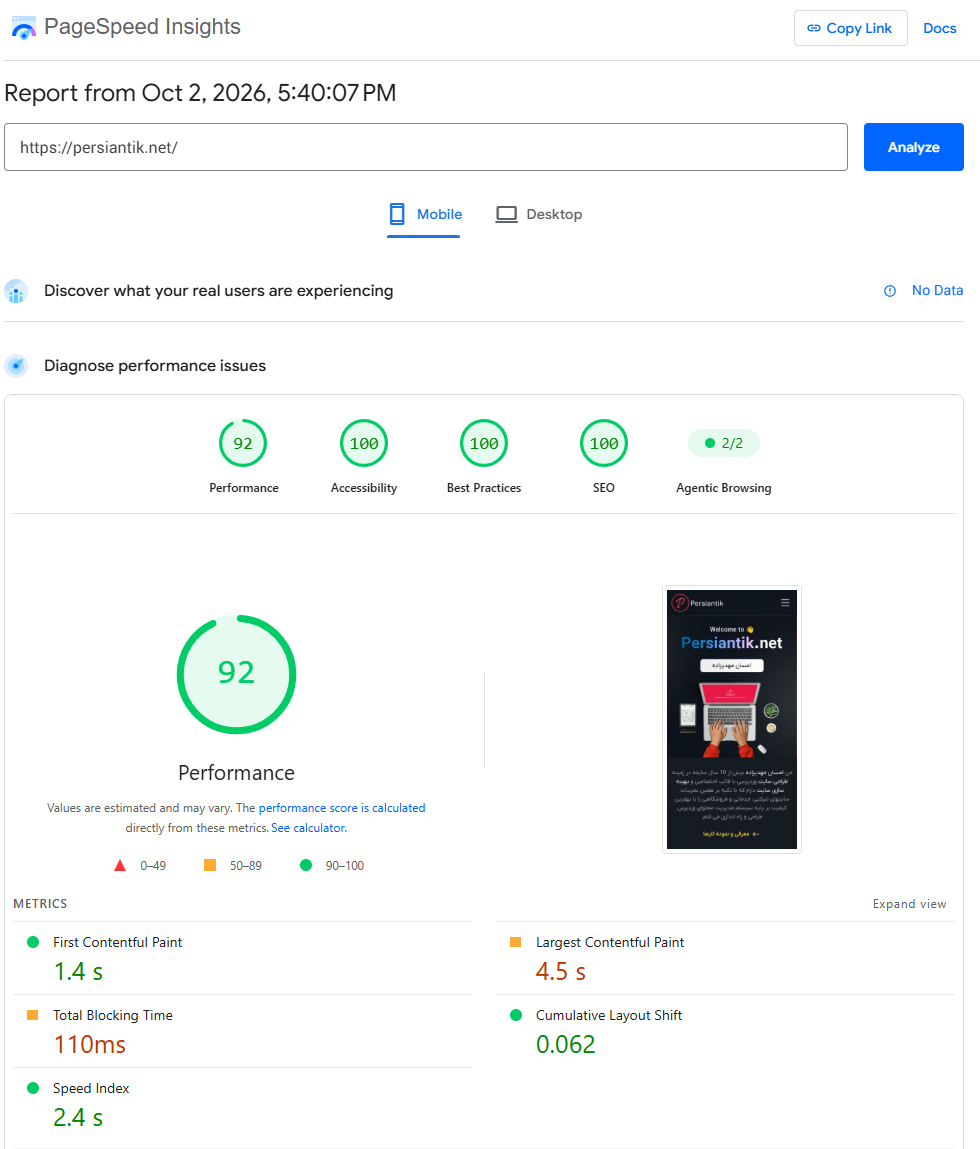Click the mobile phone icon

(397, 214)
